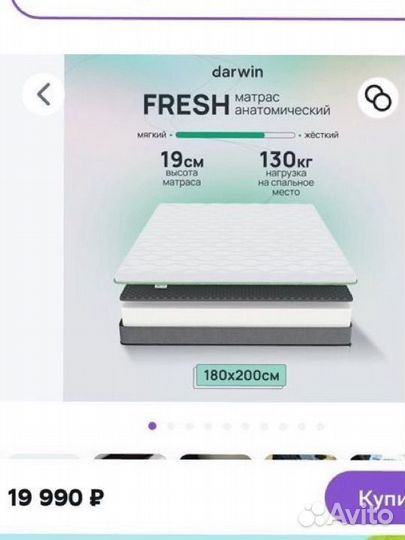Jump to the fifth carousel dot
Image resolution: width=405 pixels, height=540 pixels.
tap(227, 426)
